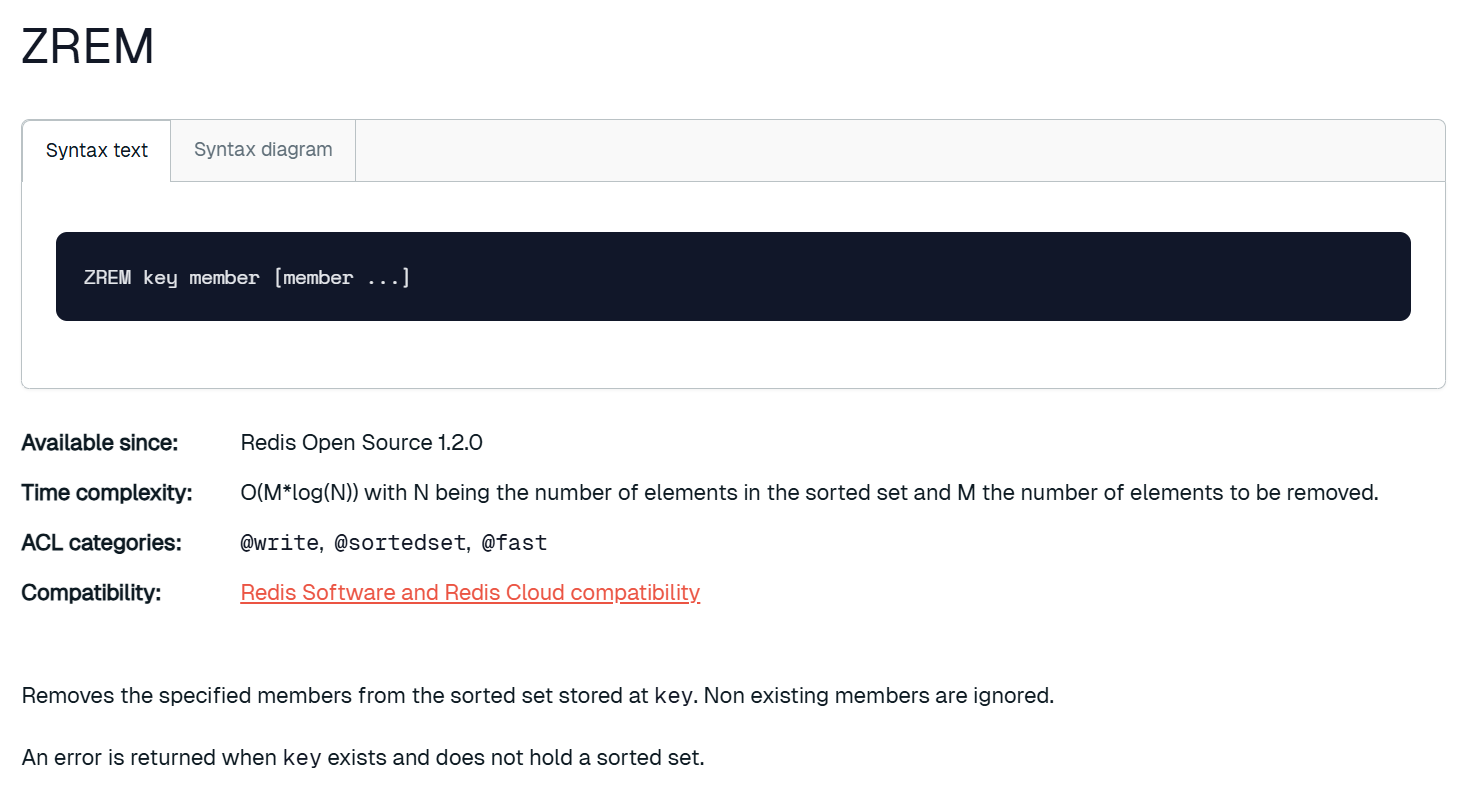Screen dimensions: 1470x794
Task: Click the ZREM page heading
Action: 88,47
